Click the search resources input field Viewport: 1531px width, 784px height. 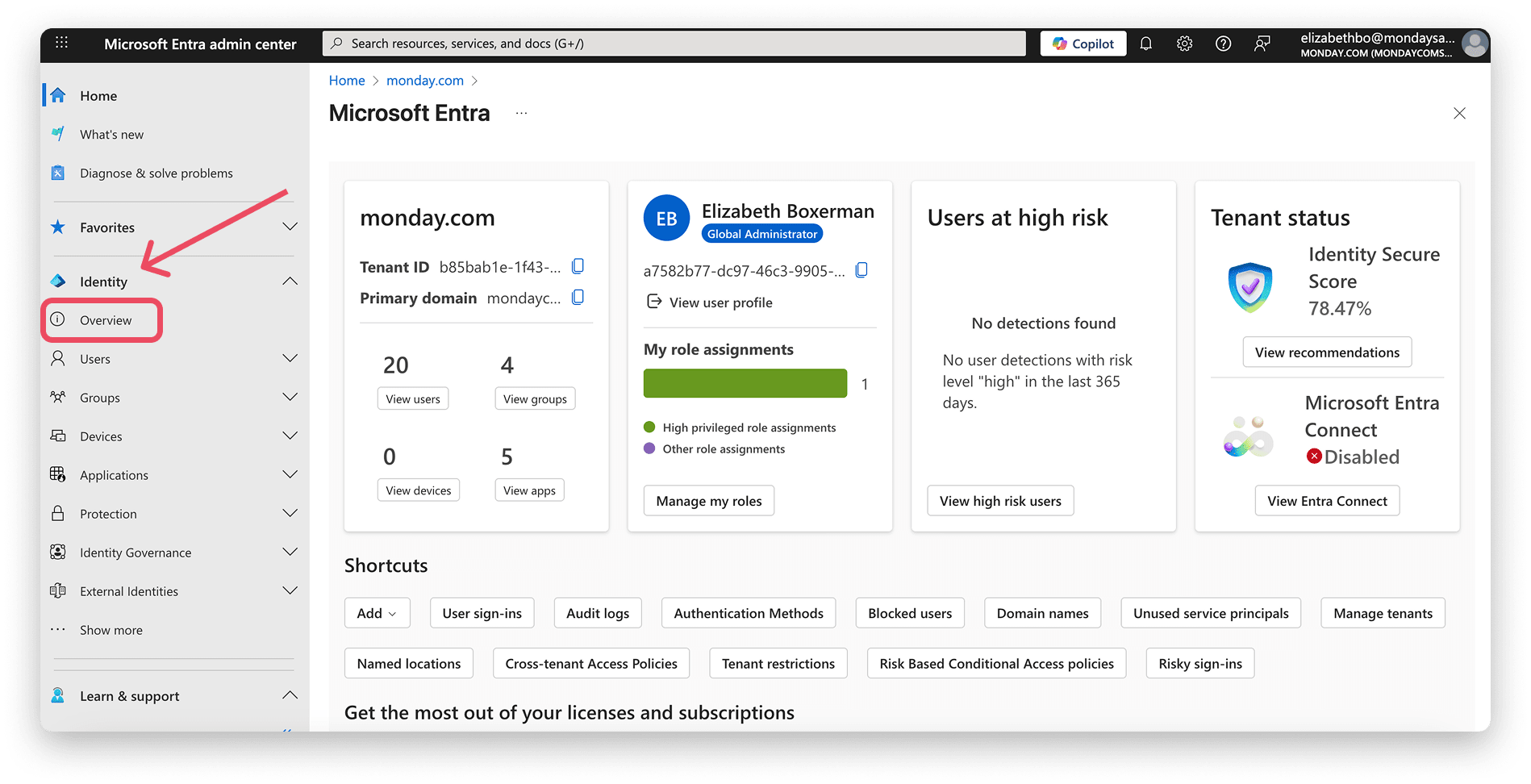(674, 44)
